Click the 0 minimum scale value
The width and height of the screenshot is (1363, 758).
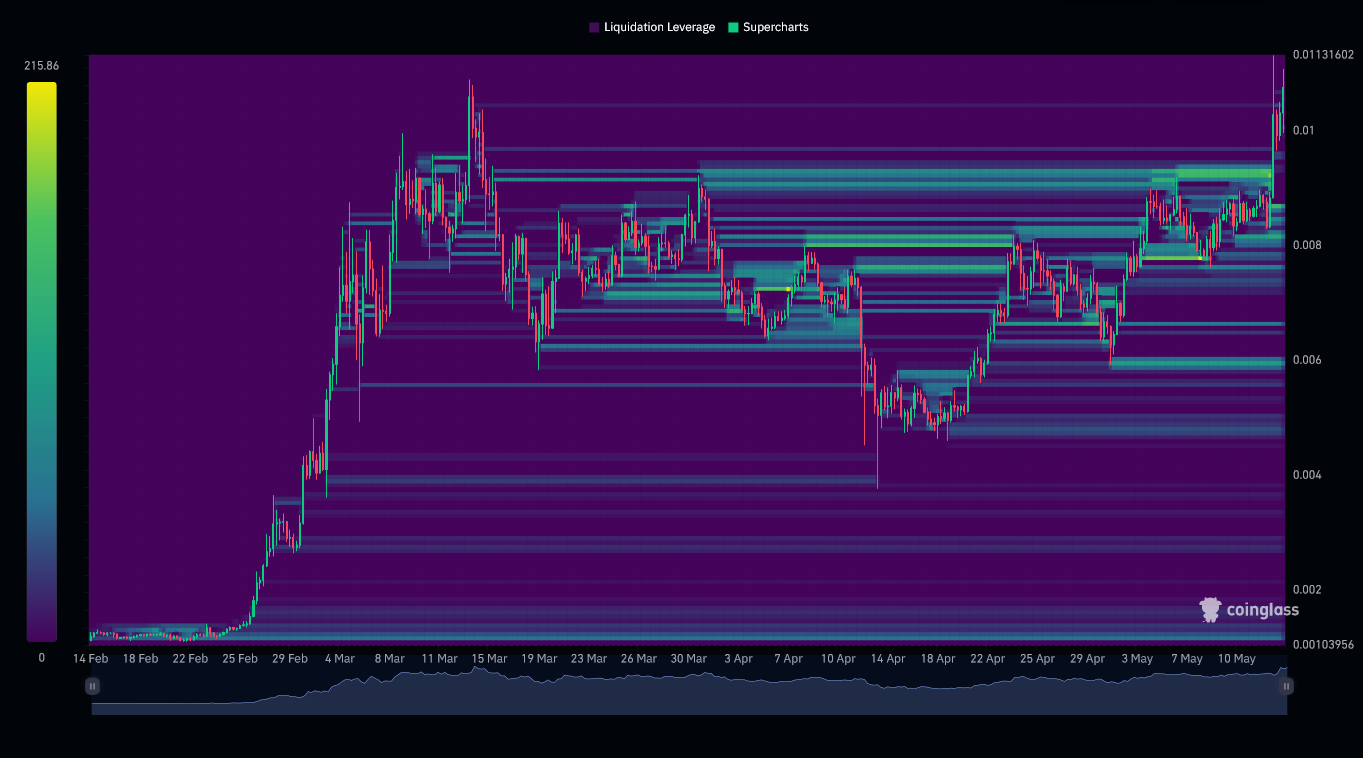point(41,658)
